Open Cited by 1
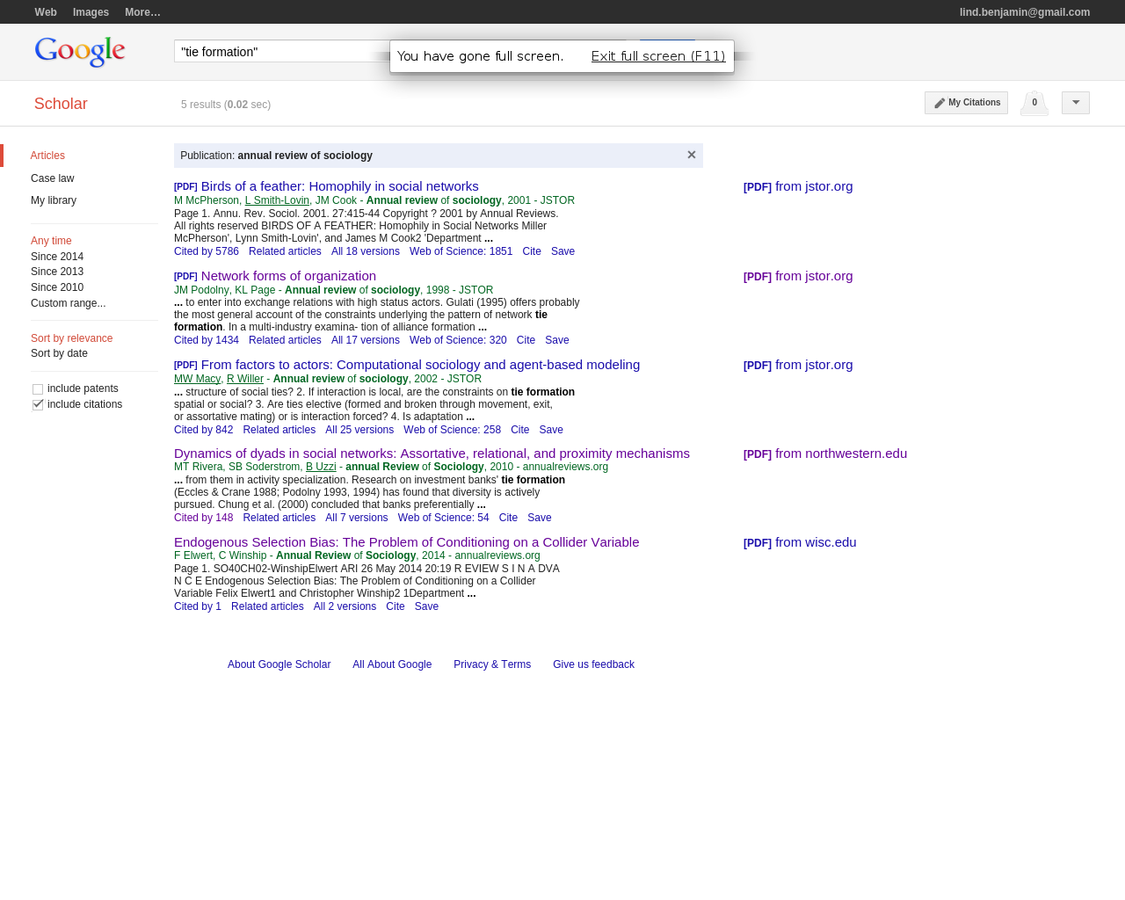Viewport: 1125px width, 900px height. (197, 606)
